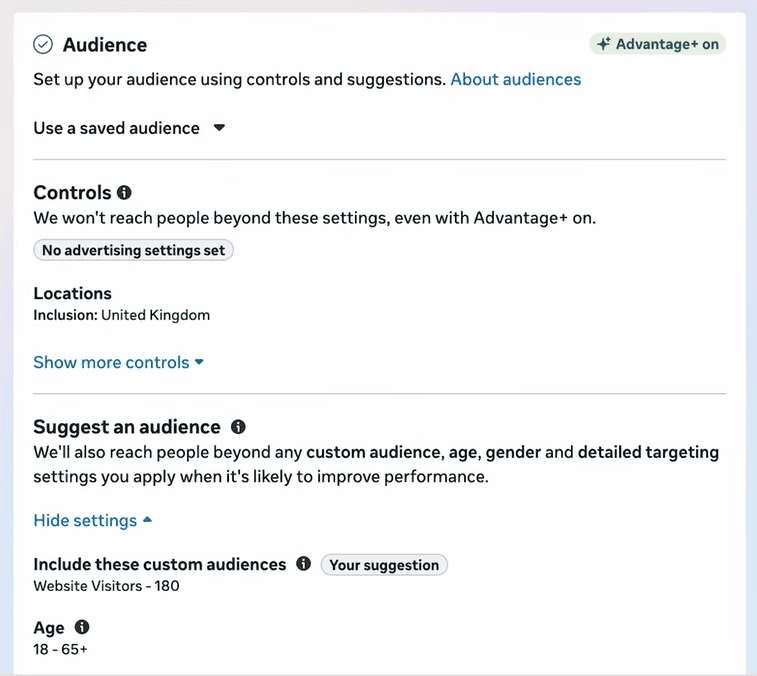Select the Inclusion: United Kingdom location
Screen dimensions: 757x676
tap(122, 315)
